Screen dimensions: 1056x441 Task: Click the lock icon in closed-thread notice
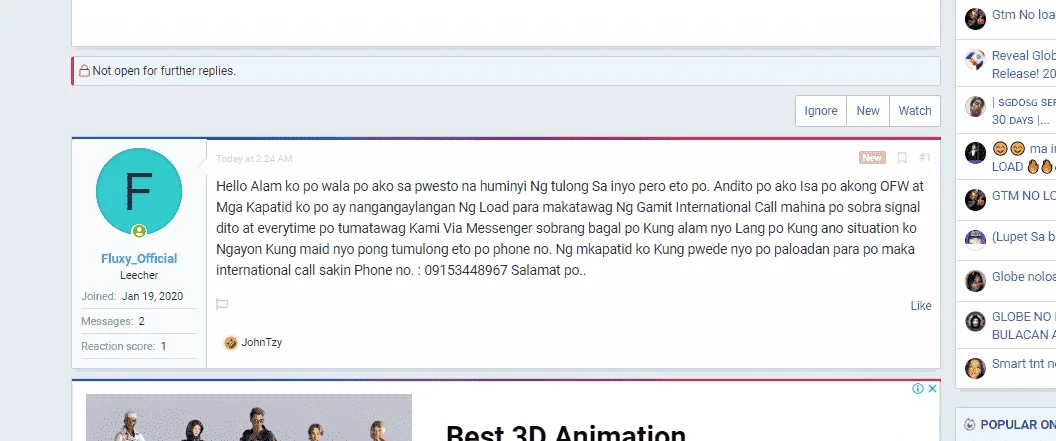[x=84, y=71]
